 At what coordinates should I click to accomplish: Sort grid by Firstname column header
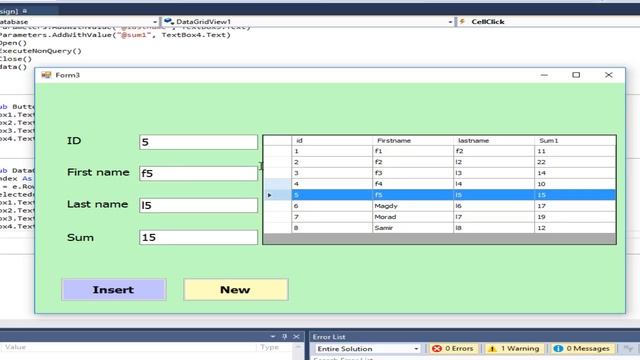coord(413,140)
